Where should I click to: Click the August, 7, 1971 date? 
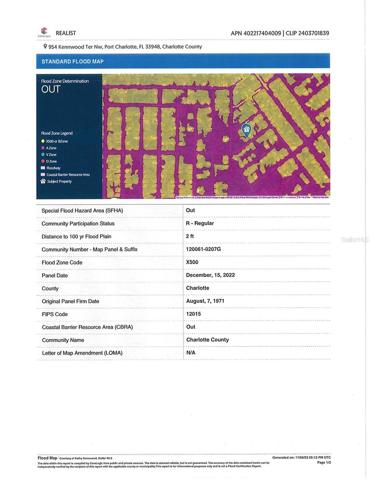(x=205, y=301)
